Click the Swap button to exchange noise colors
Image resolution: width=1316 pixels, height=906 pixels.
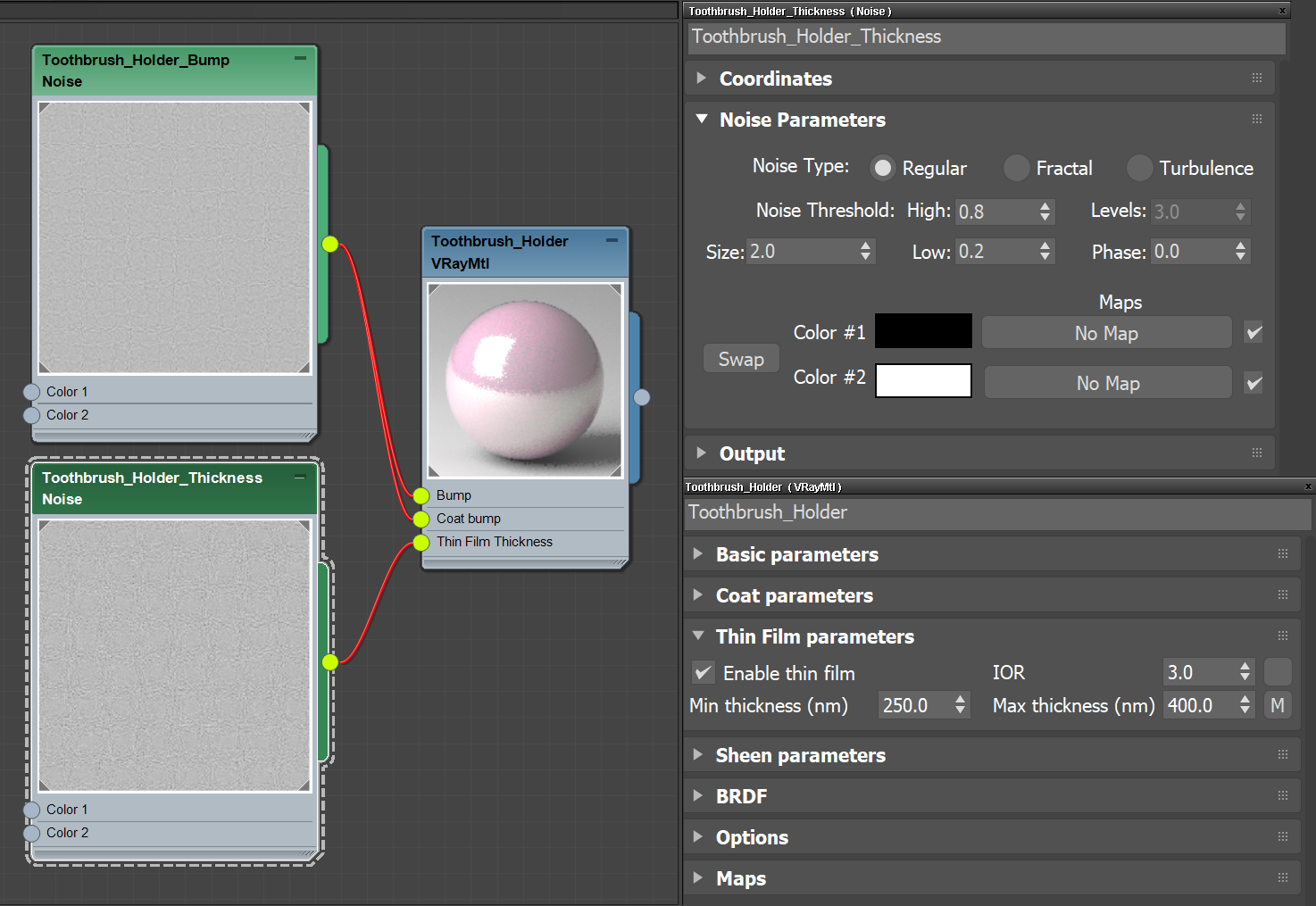(741, 358)
